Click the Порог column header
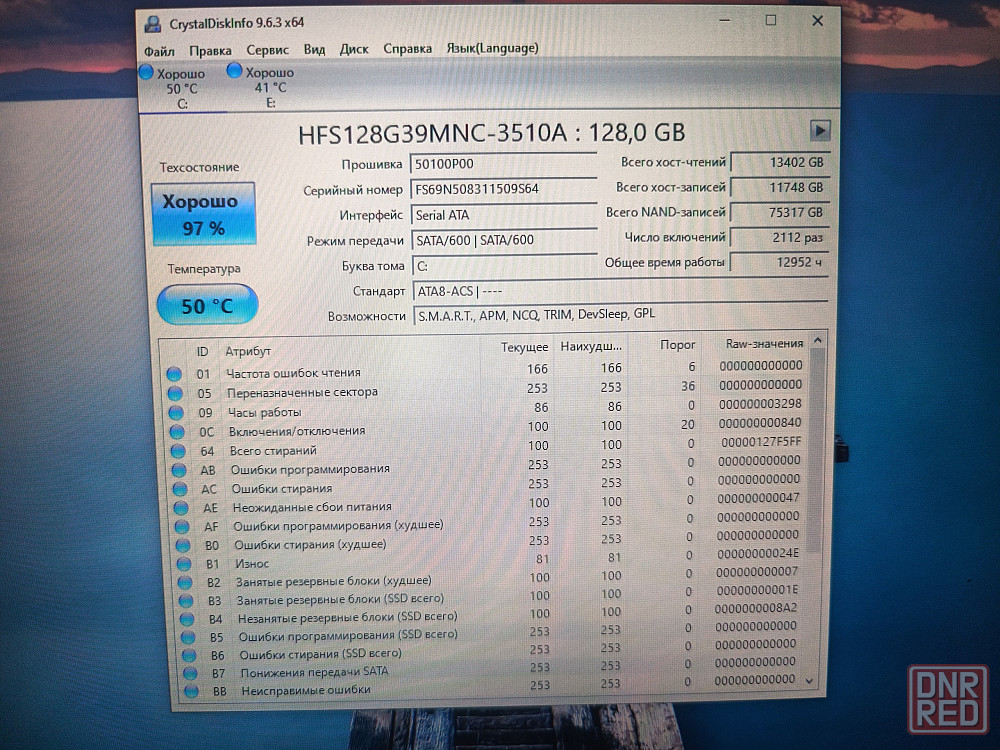Image resolution: width=1000 pixels, height=750 pixels. coord(677,344)
